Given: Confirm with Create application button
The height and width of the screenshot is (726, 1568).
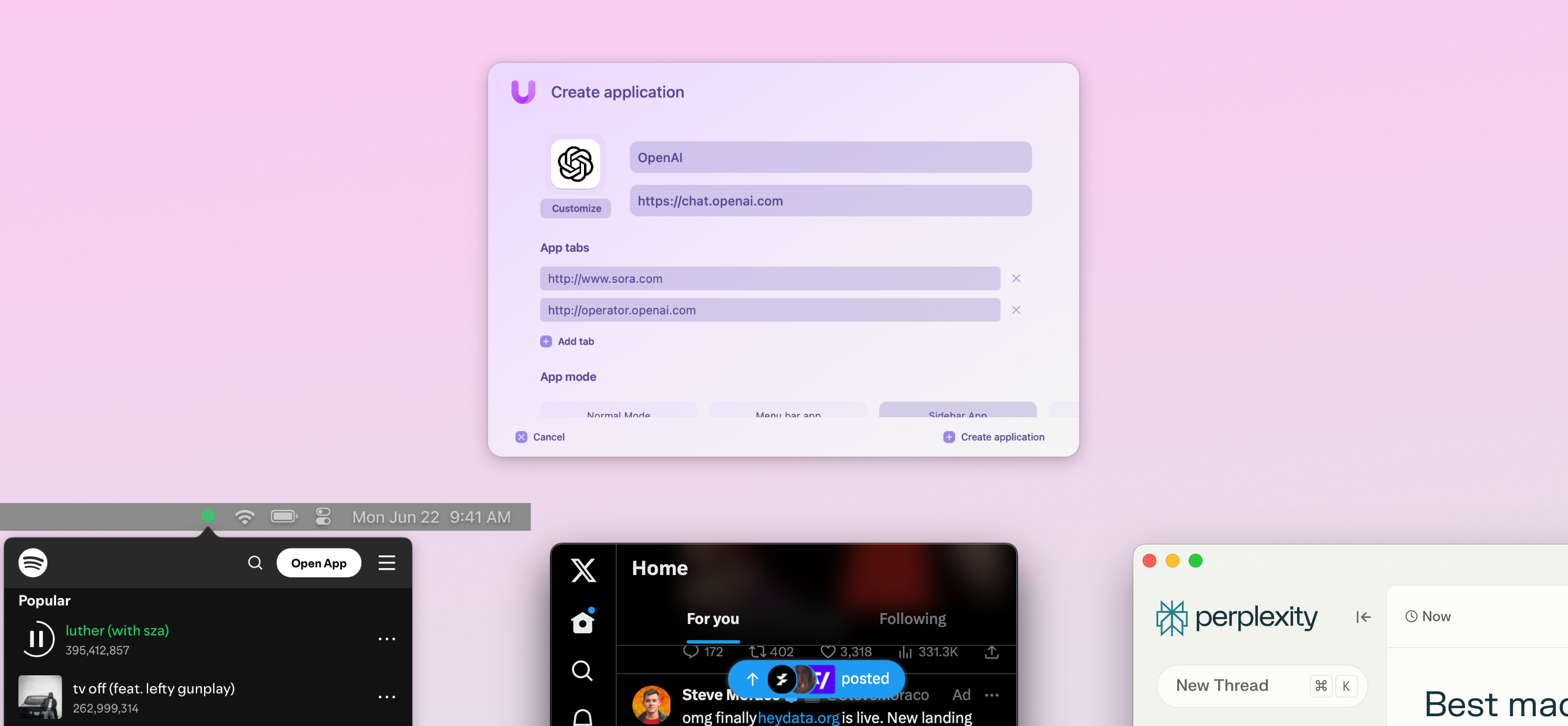Looking at the screenshot, I should [993, 437].
